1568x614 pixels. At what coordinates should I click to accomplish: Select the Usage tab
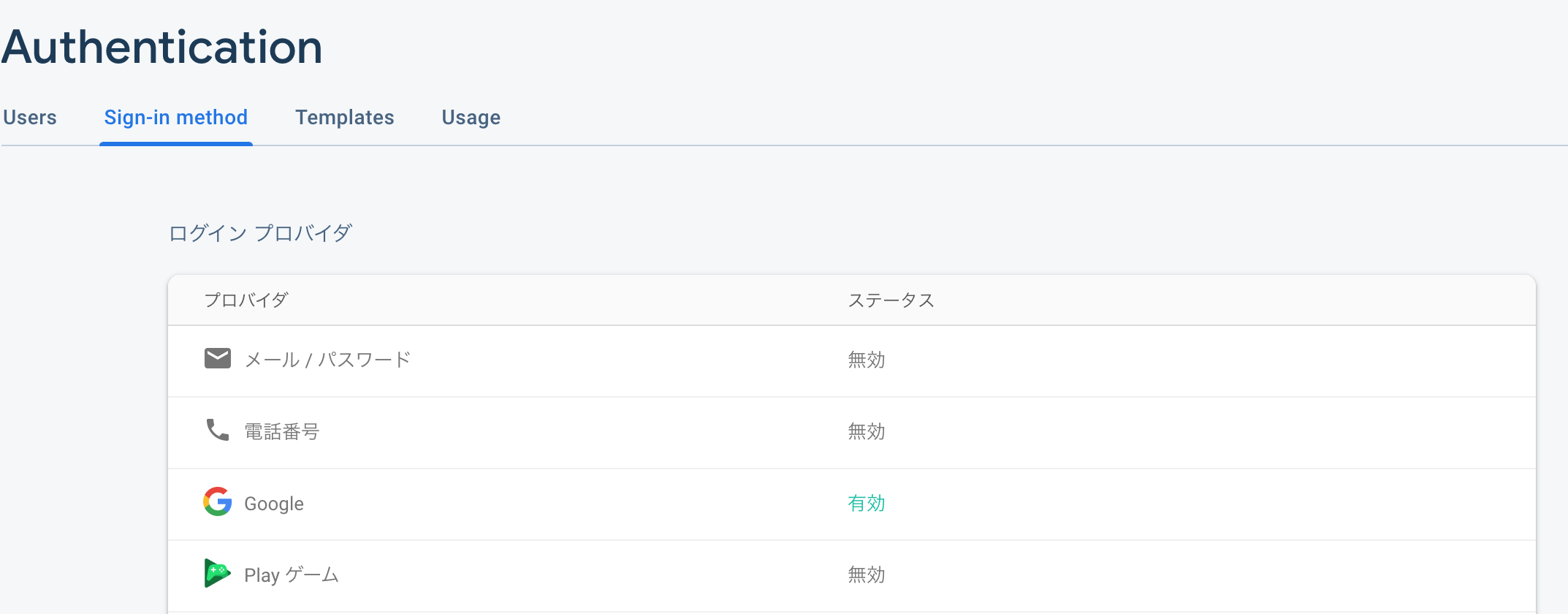click(x=471, y=117)
